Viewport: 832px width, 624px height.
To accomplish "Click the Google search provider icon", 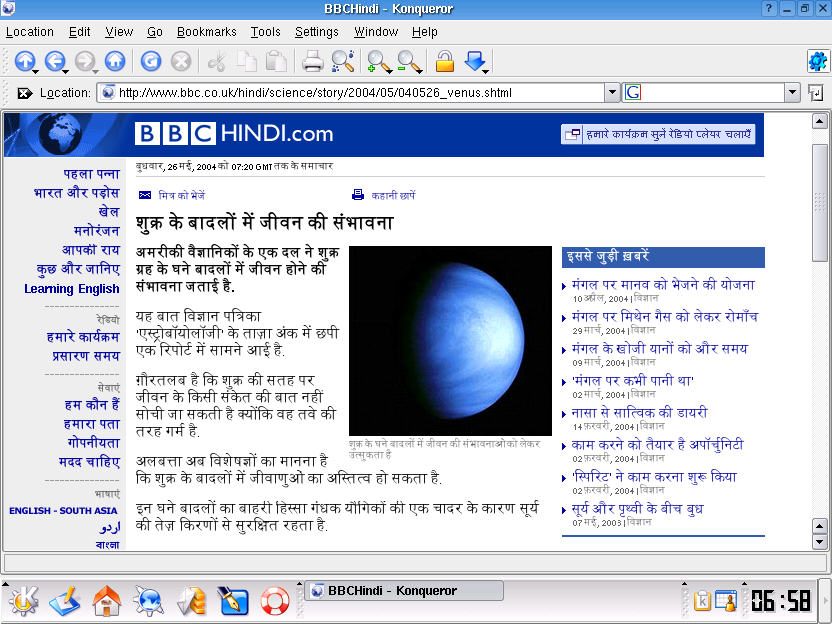I will [633, 93].
